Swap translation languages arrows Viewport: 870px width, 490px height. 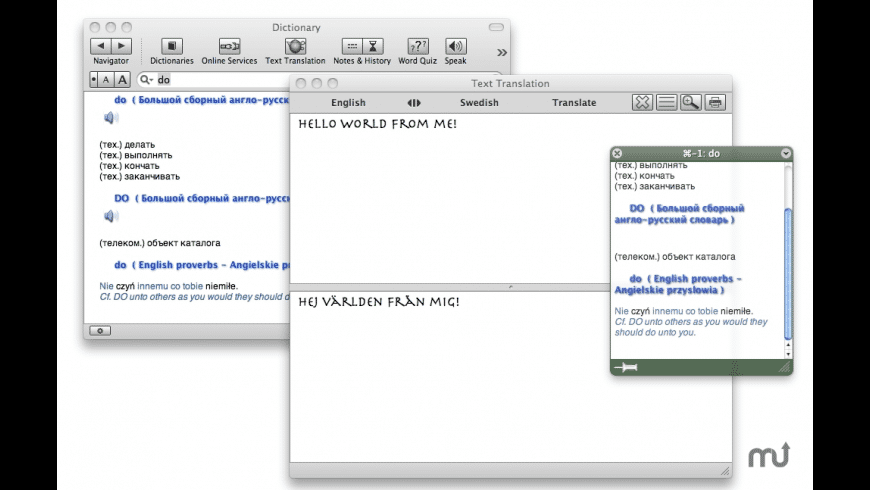414,103
